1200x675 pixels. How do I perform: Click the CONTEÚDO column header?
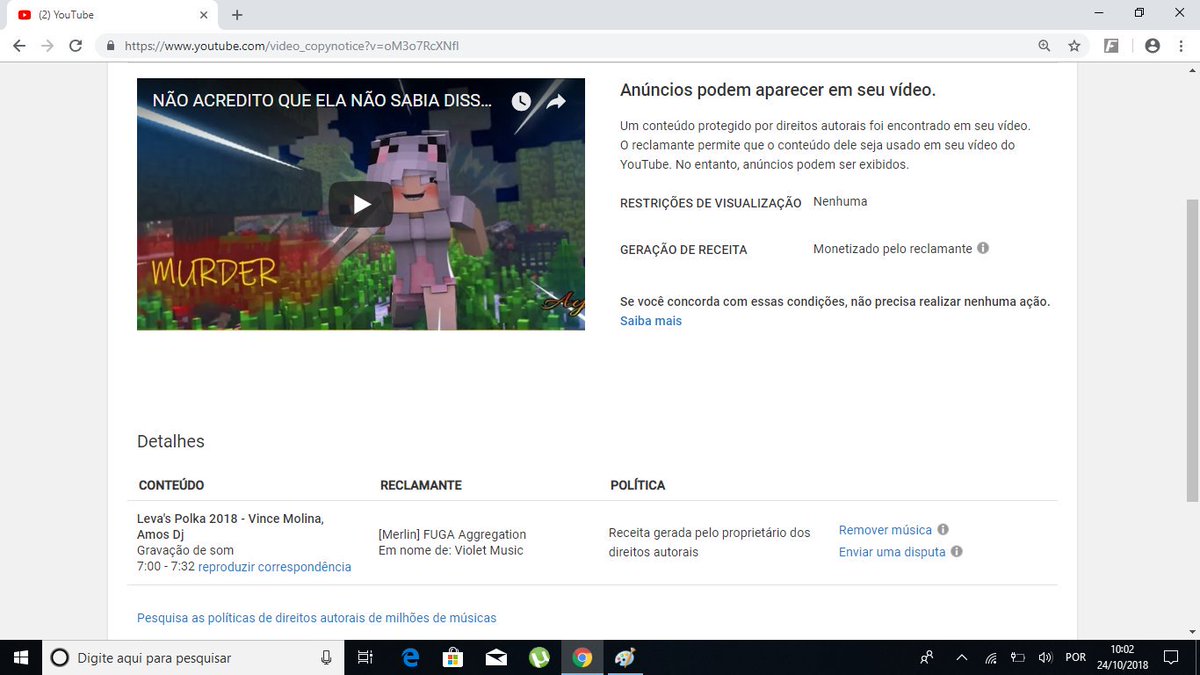pos(171,485)
